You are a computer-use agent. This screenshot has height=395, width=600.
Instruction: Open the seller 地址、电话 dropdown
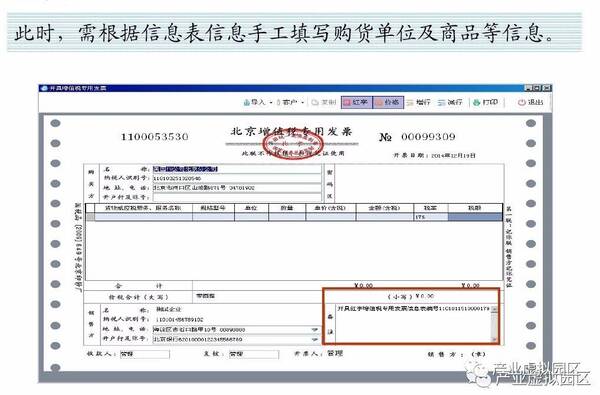click(315, 330)
